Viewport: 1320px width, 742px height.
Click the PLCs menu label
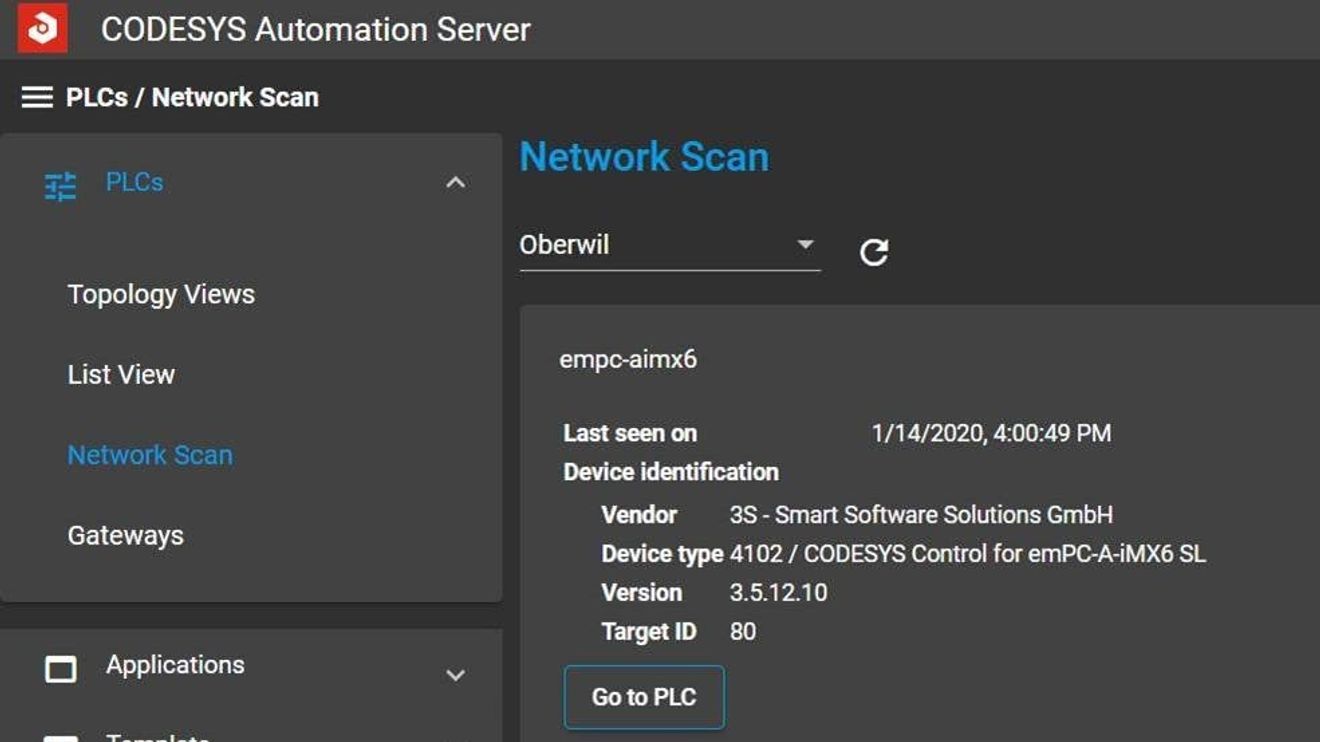(134, 182)
